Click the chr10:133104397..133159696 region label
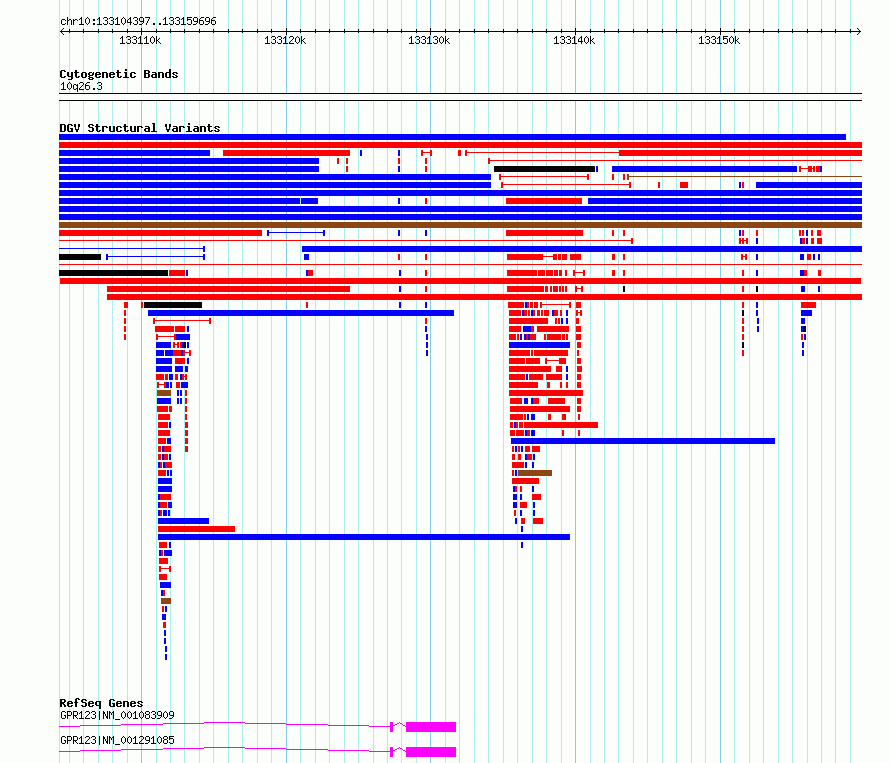 coord(138,21)
